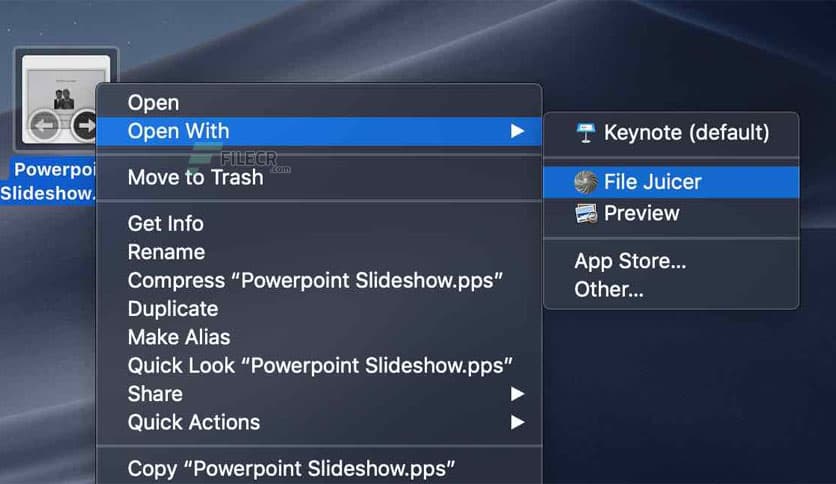Open file with Keynote (default)
Screen dimensions: 836x484
click(x=671, y=133)
